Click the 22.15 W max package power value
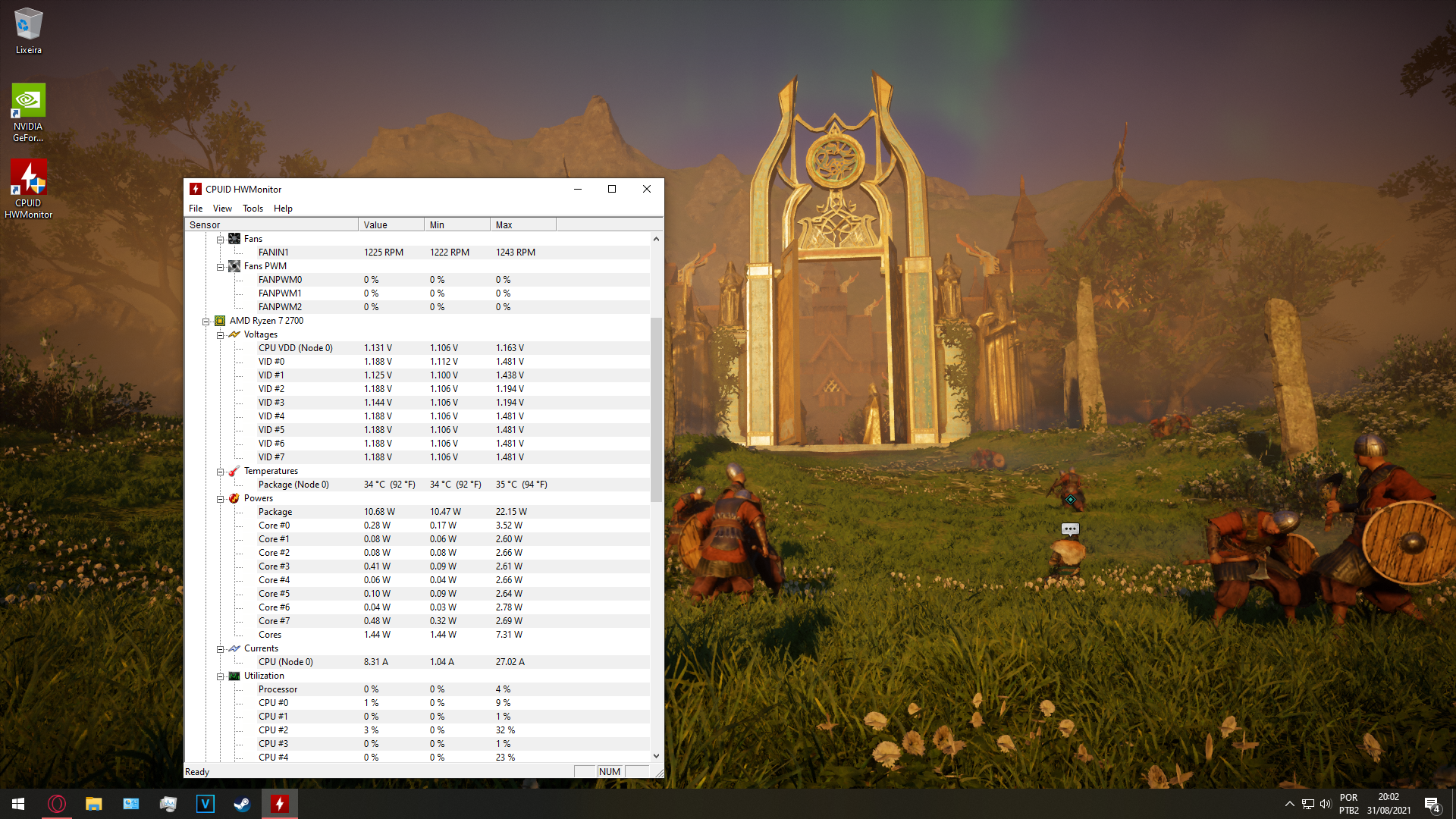Image resolution: width=1456 pixels, height=819 pixels. [511, 512]
